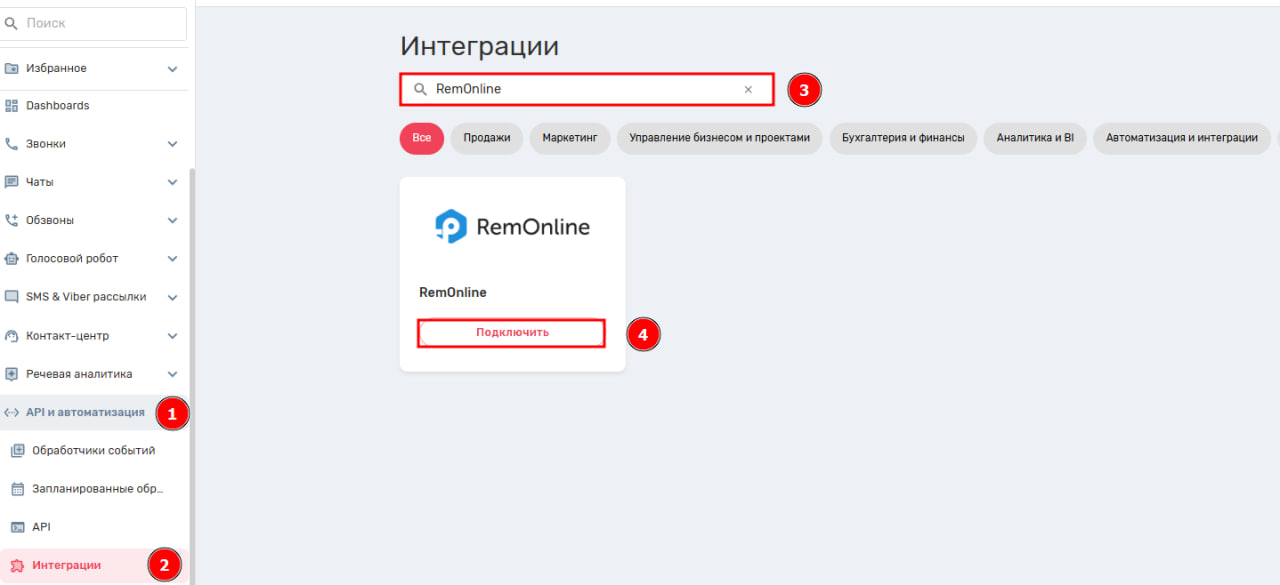Select the Все filter chip
This screenshot has width=1280, height=585.
421,138
